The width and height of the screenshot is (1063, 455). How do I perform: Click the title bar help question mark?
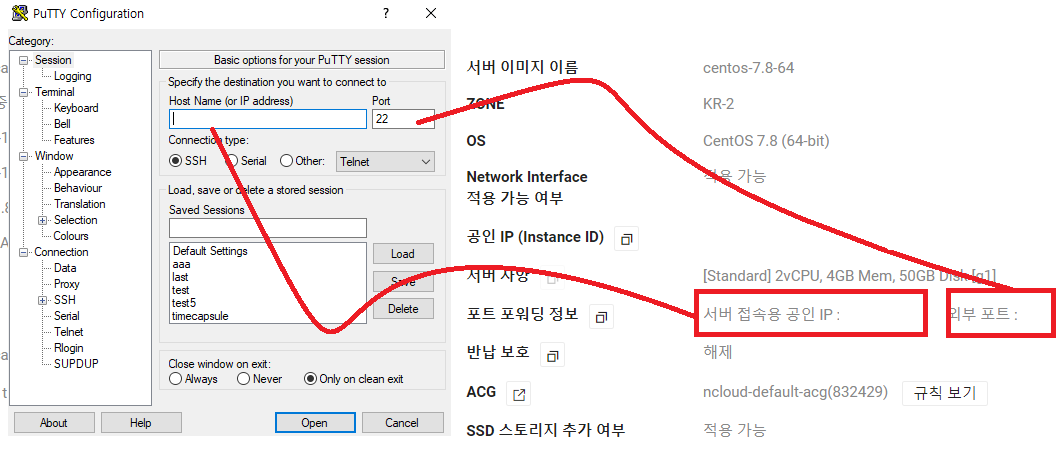point(386,13)
